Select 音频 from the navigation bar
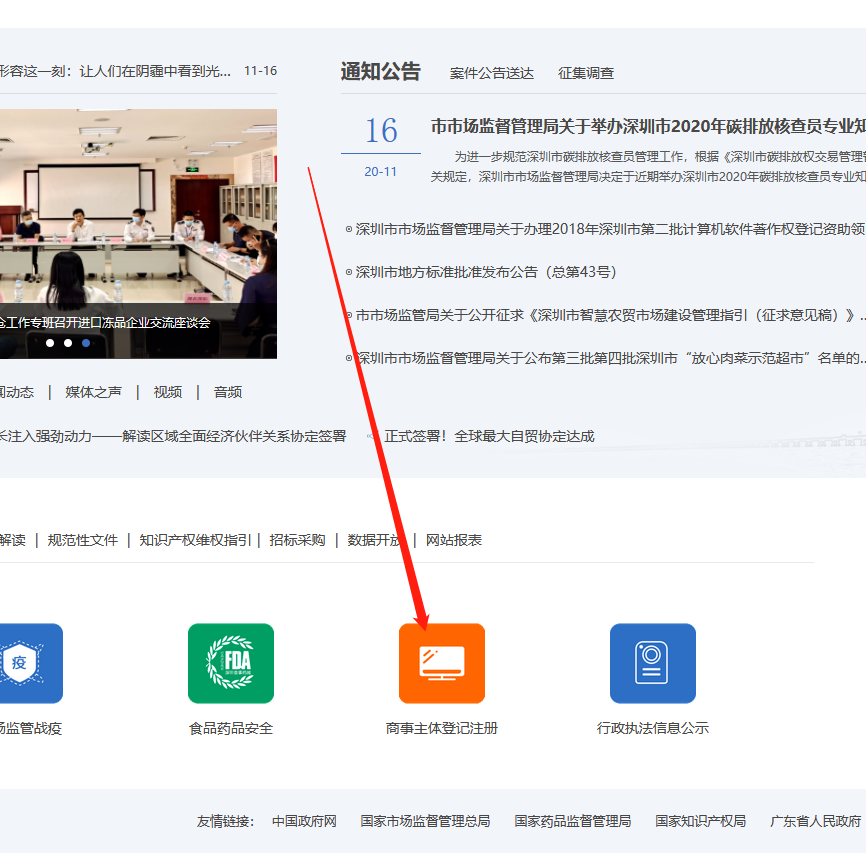The image size is (866, 853). pyautogui.click(x=227, y=391)
